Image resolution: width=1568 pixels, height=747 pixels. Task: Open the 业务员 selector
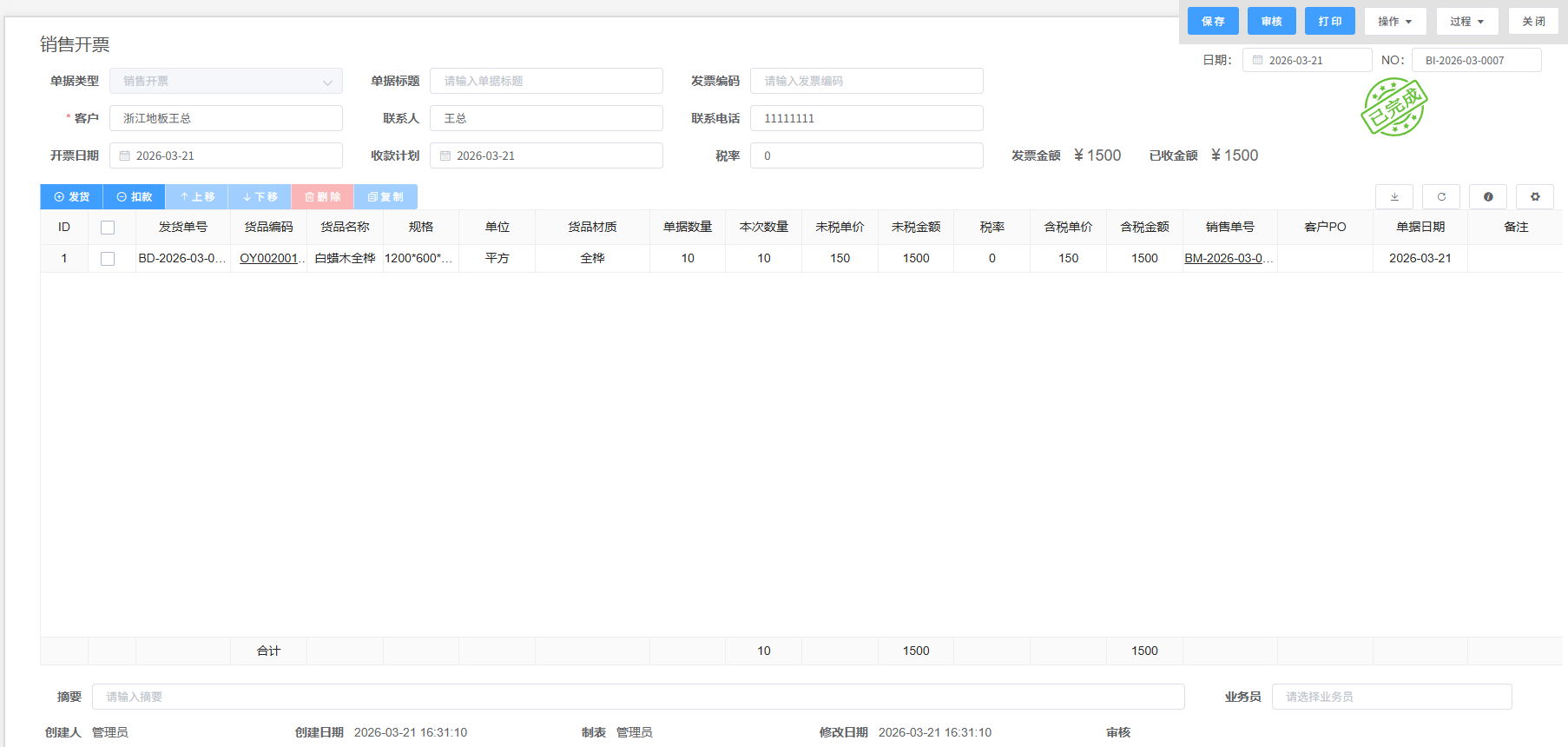pyautogui.click(x=1391, y=697)
